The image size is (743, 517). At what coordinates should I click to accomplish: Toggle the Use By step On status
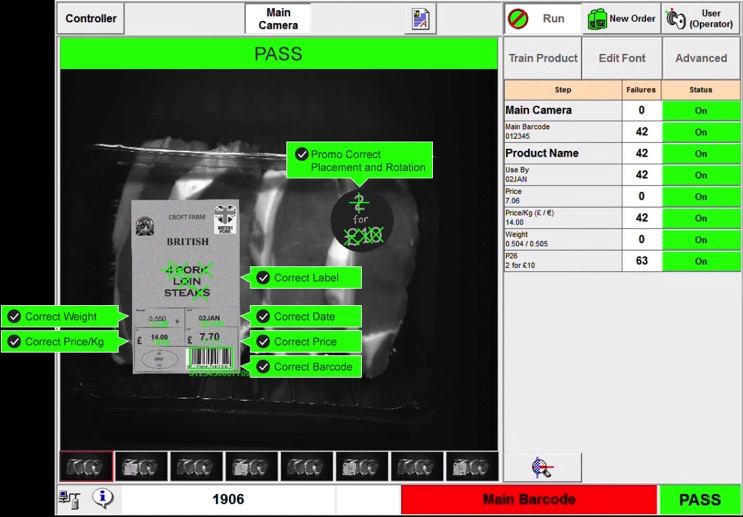point(701,175)
